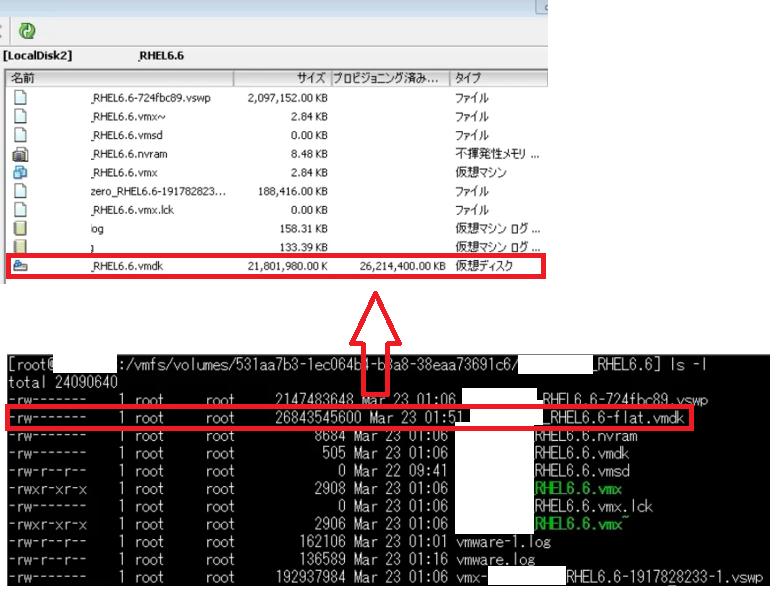Screen dimensions: 770x590
Task: Click the log icon for the 133.39 KB log
Action: pyautogui.click(x=20, y=247)
